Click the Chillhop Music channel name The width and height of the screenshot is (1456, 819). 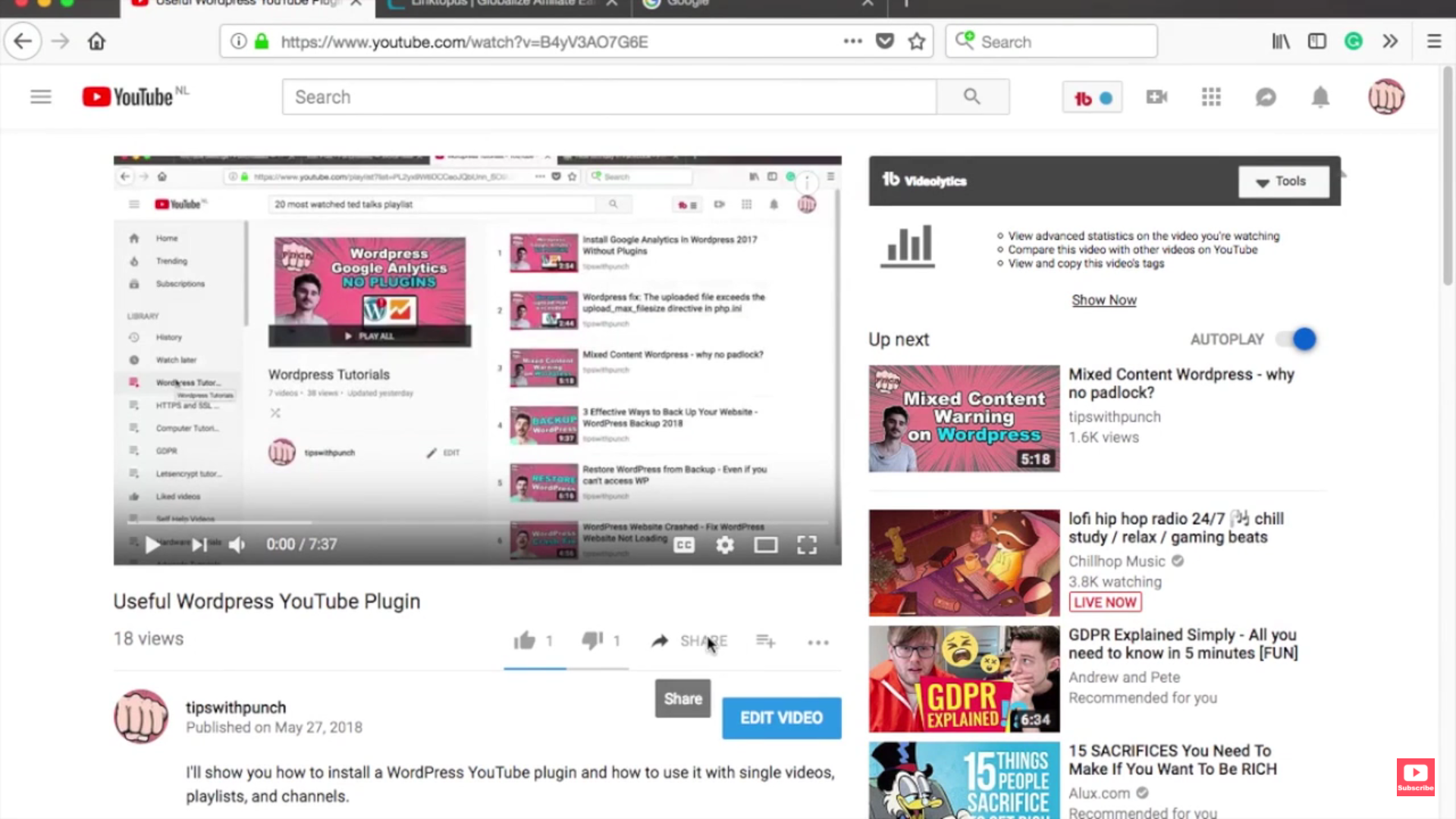[x=1116, y=561]
